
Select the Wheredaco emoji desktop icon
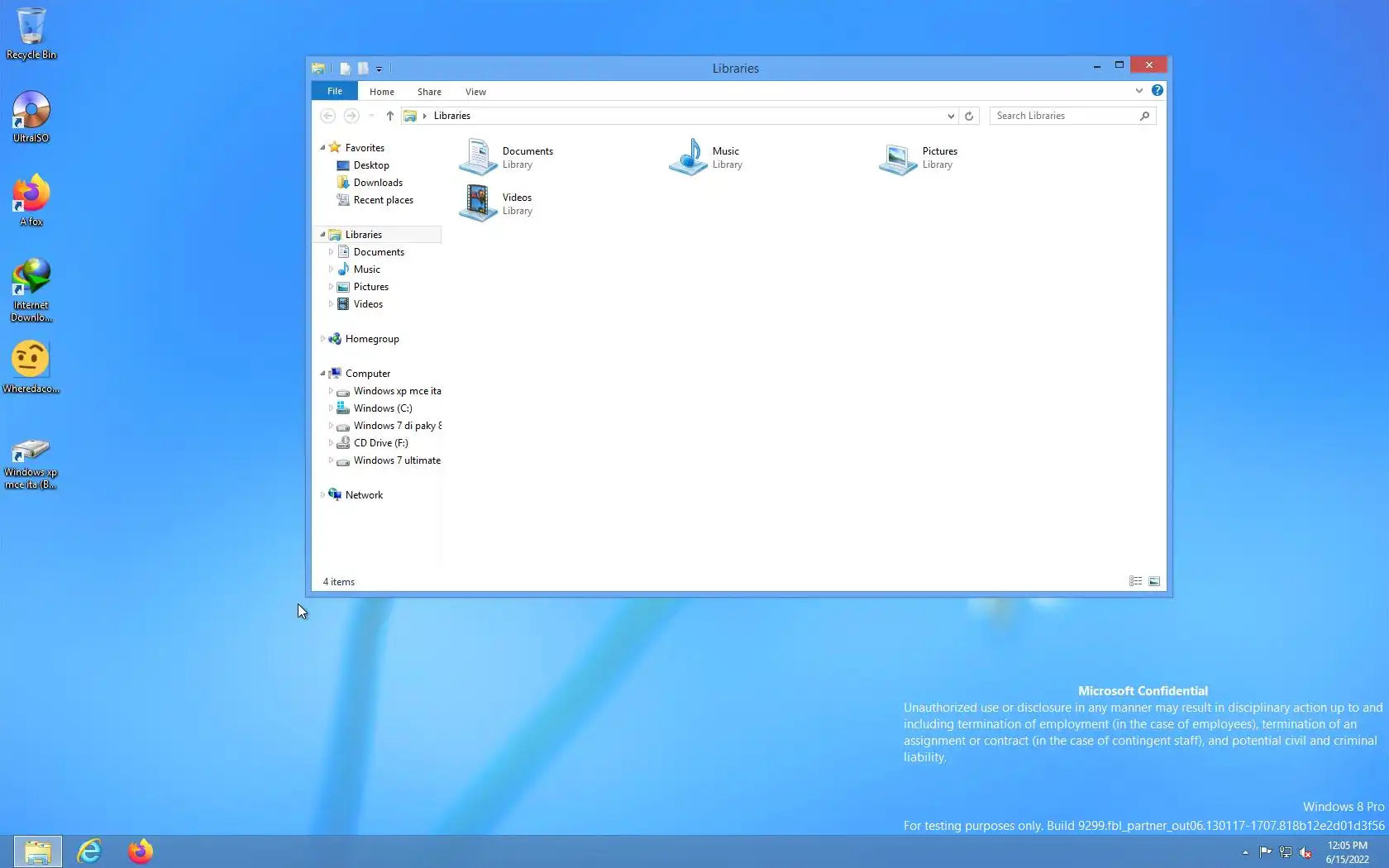(31, 367)
